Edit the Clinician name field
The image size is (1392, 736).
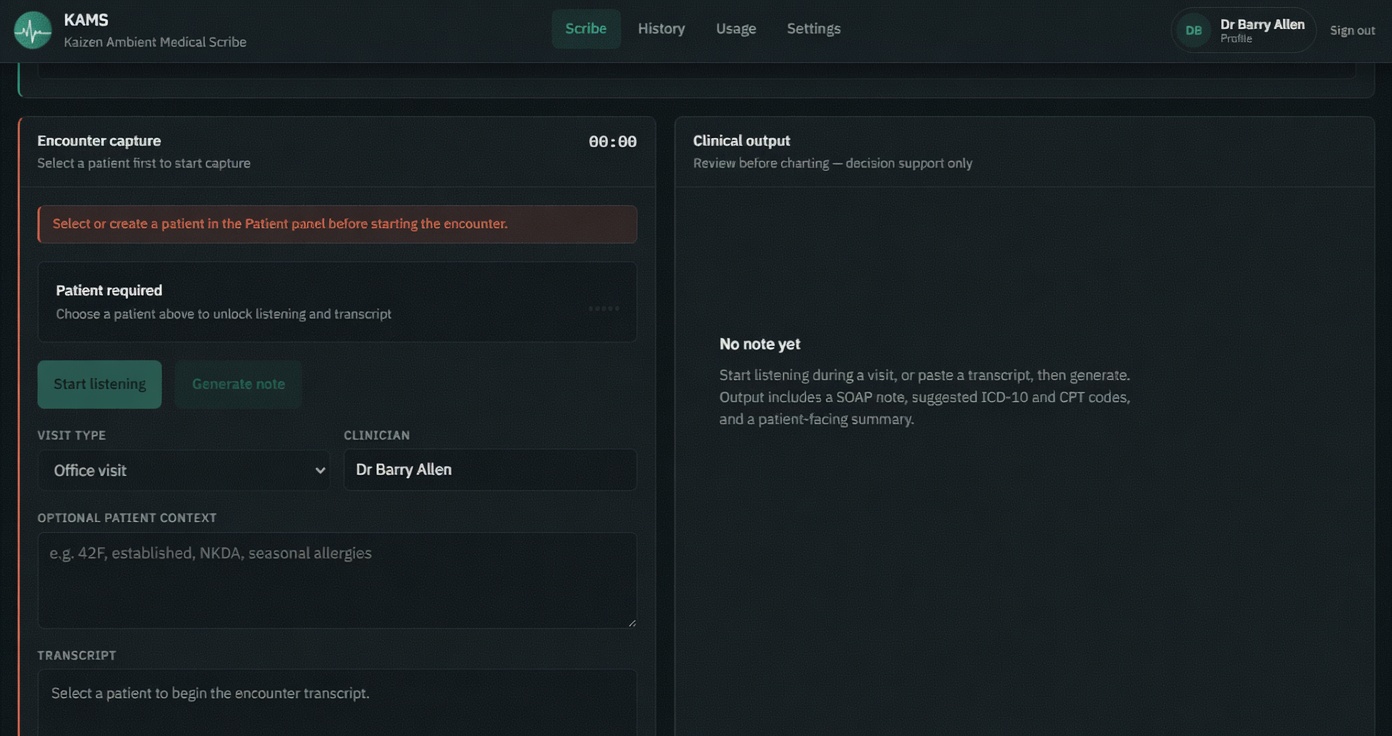coord(490,470)
